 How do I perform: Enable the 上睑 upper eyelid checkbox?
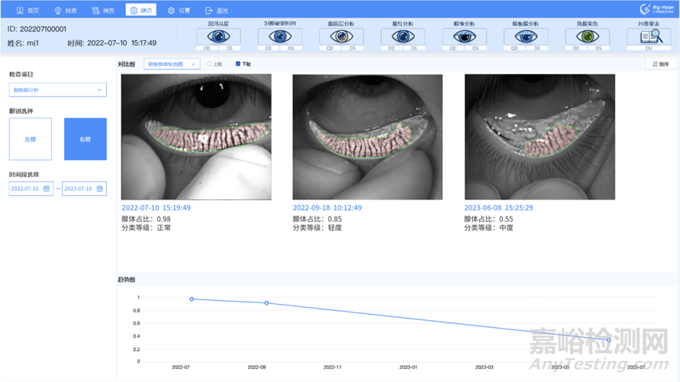tap(209, 64)
